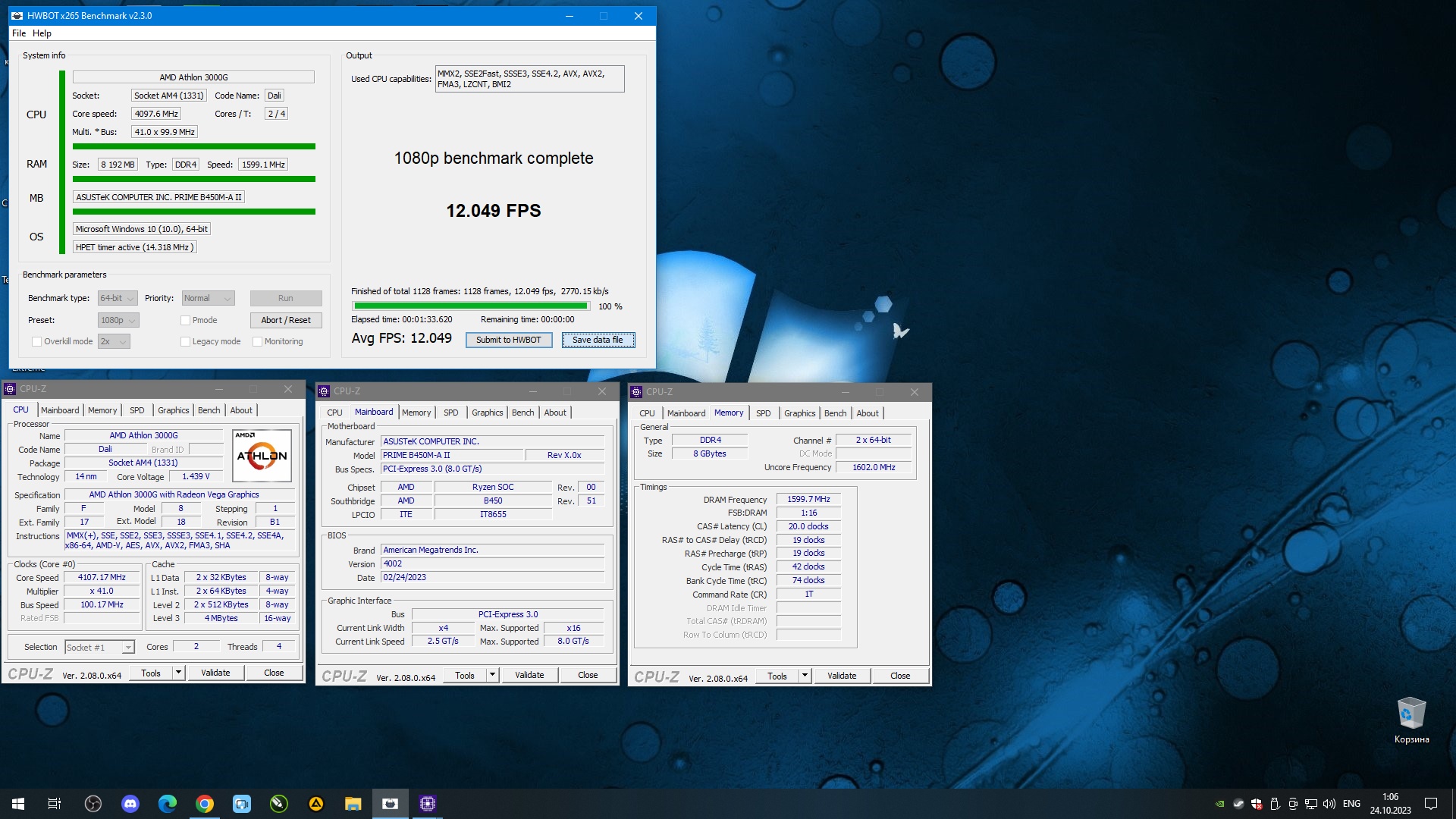The height and width of the screenshot is (819, 1456).
Task: Expand Tools arrow in Mainboard tab window
Action: coord(492,675)
